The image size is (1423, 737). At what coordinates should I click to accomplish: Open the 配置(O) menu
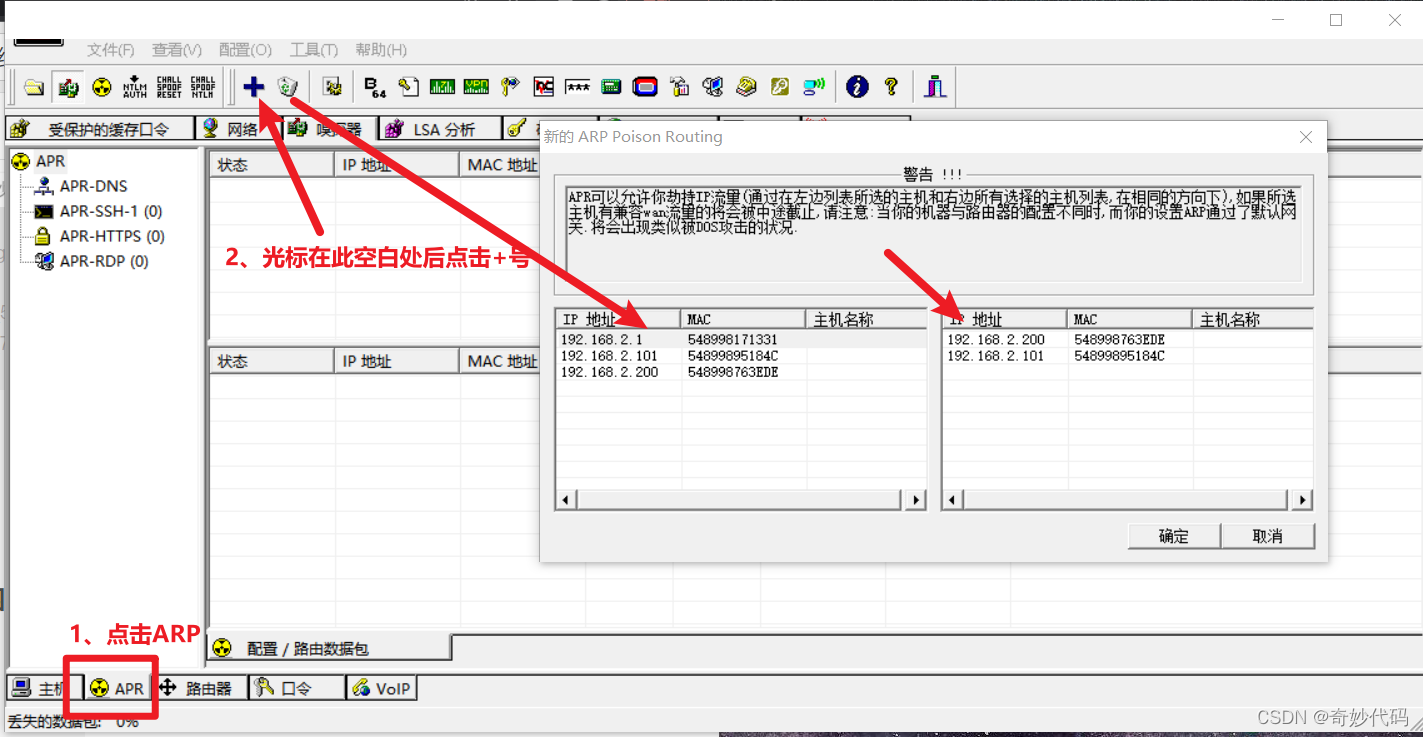[x=245, y=50]
